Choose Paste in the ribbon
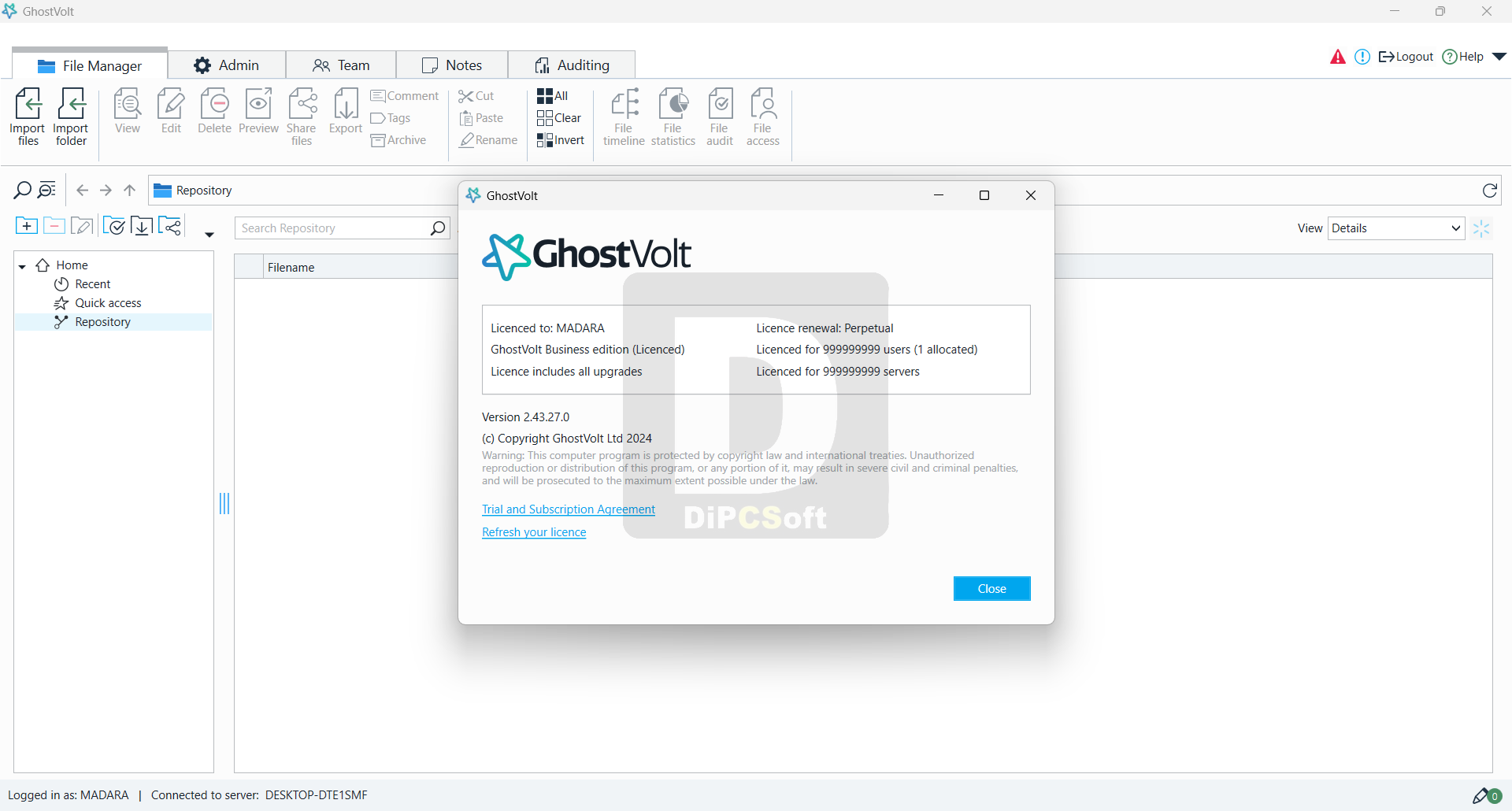The width and height of the screenshot is (1512, 811). (x=481, y=118)
